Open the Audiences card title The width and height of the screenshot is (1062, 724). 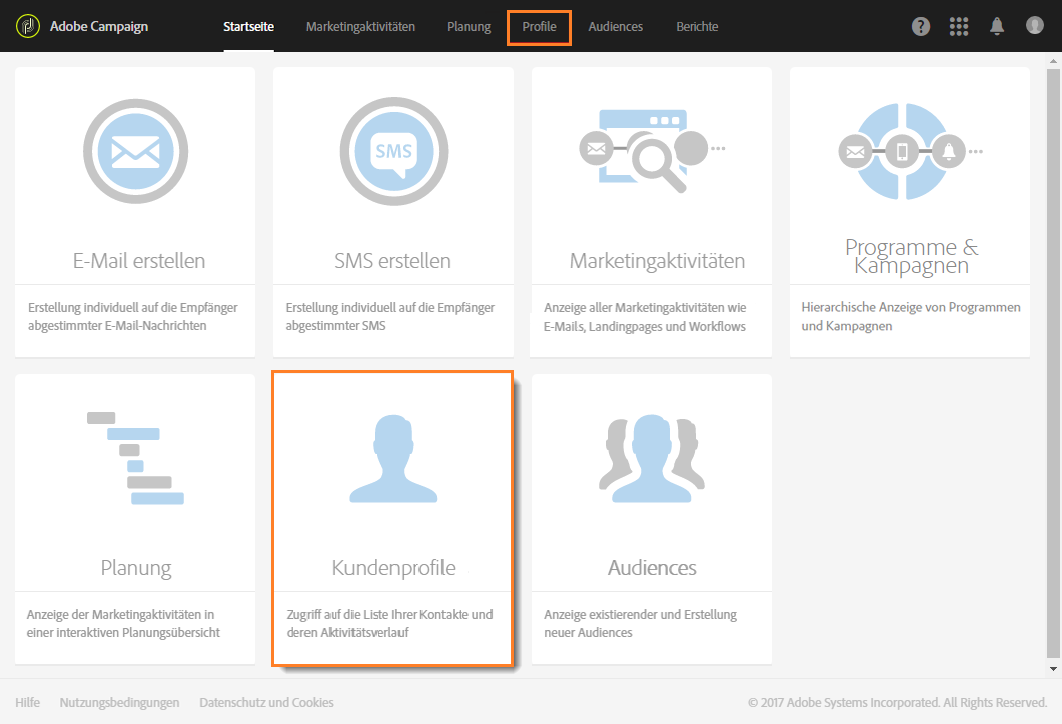[652, 568]
